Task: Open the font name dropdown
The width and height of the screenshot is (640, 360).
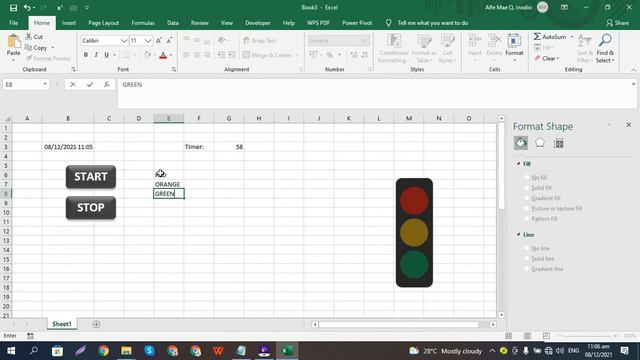Action: [x=124, y=41]
